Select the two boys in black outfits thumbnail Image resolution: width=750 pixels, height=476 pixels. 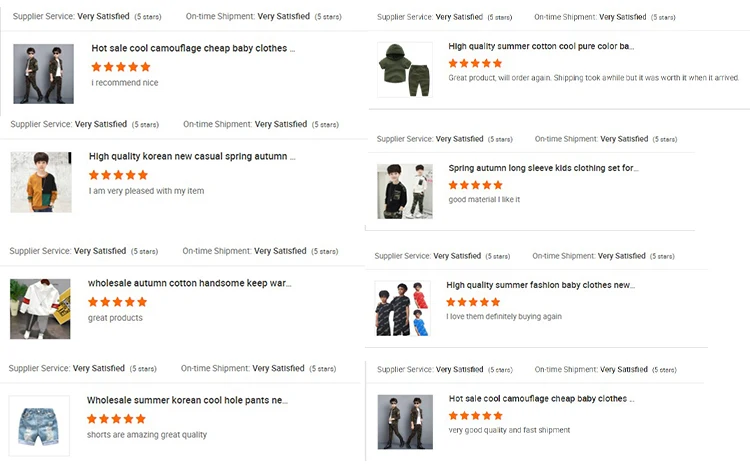[405, 191]
